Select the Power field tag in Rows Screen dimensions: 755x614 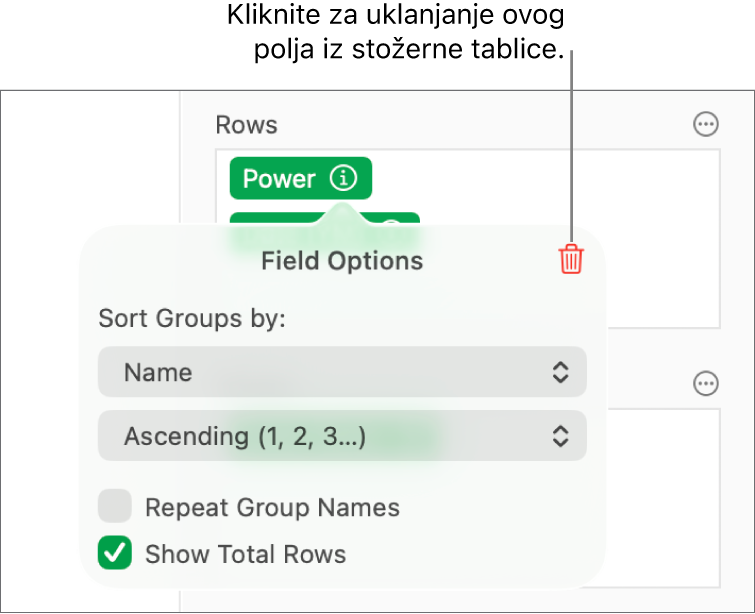point(279,179)
